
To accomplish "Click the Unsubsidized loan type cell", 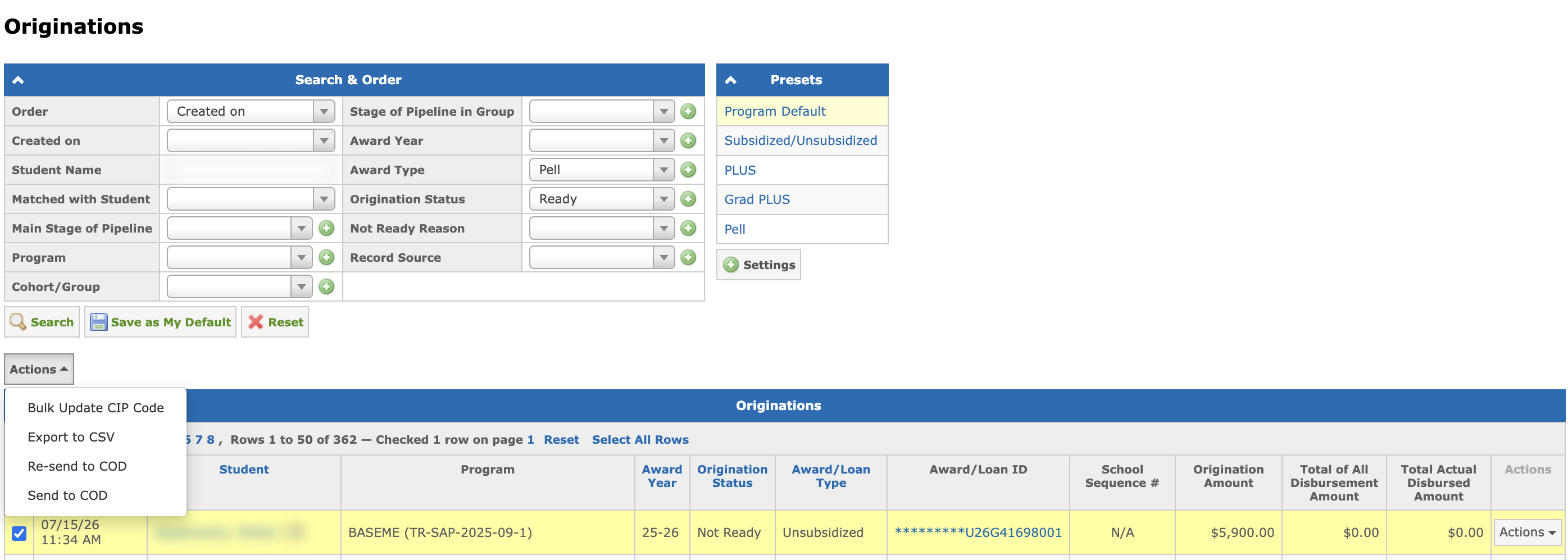I will tap(831, 532).
